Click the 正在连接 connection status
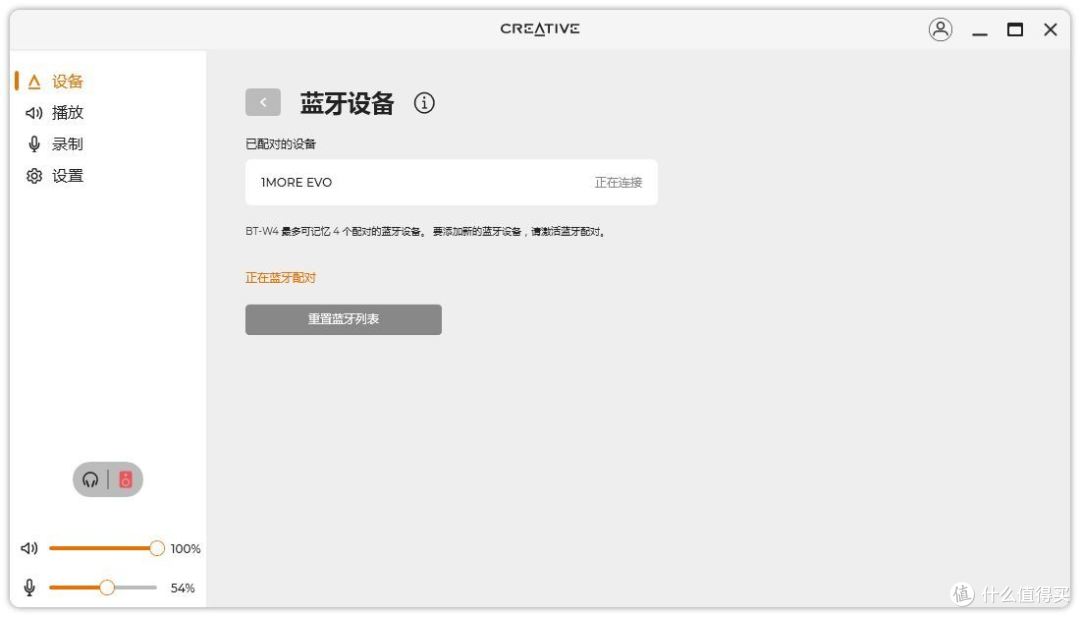The height and width of the screenshot is (617, 1080). (x=618, y=182)
